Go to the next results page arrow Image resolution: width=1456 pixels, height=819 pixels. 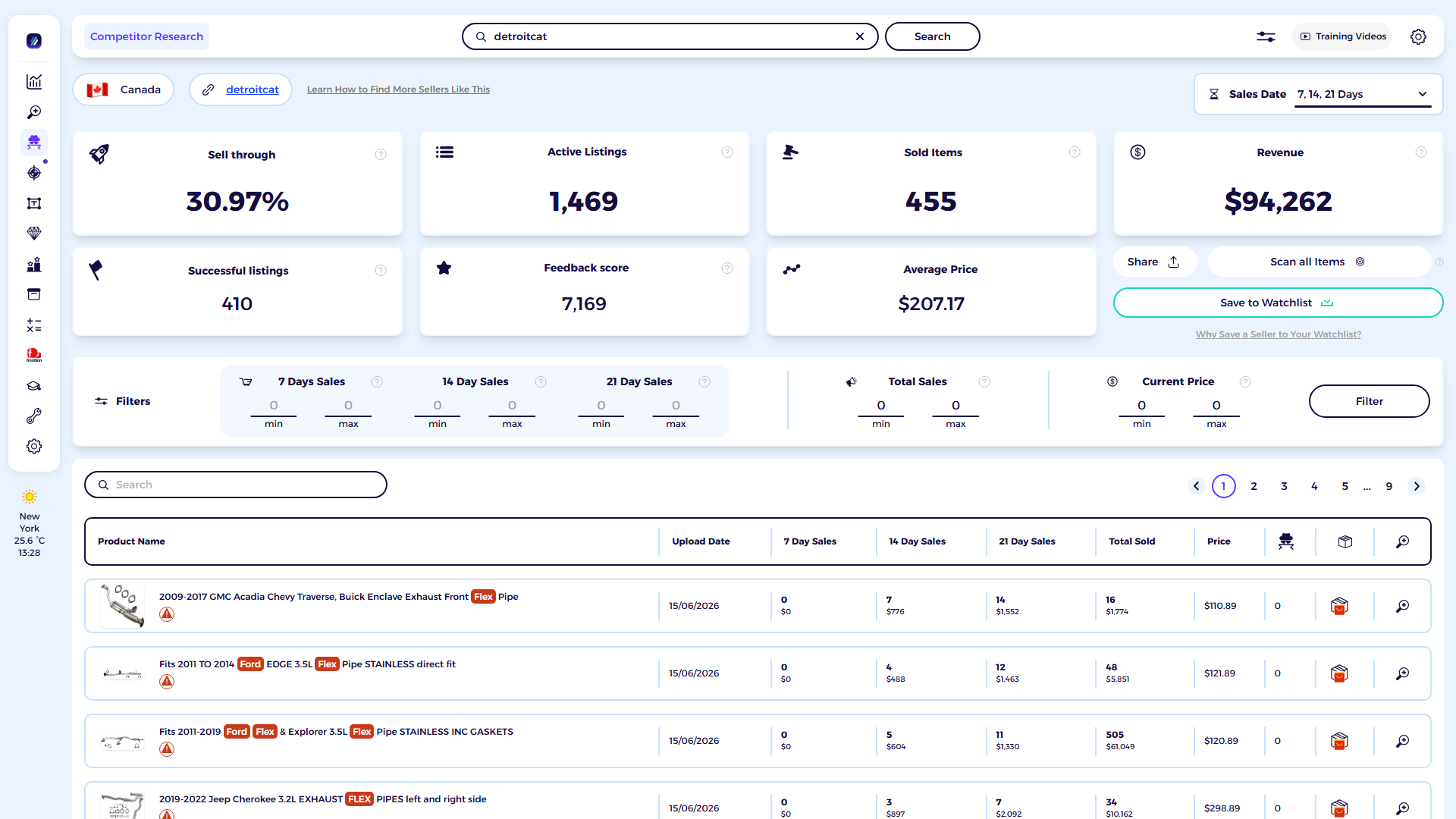[x=1417, y=486]
